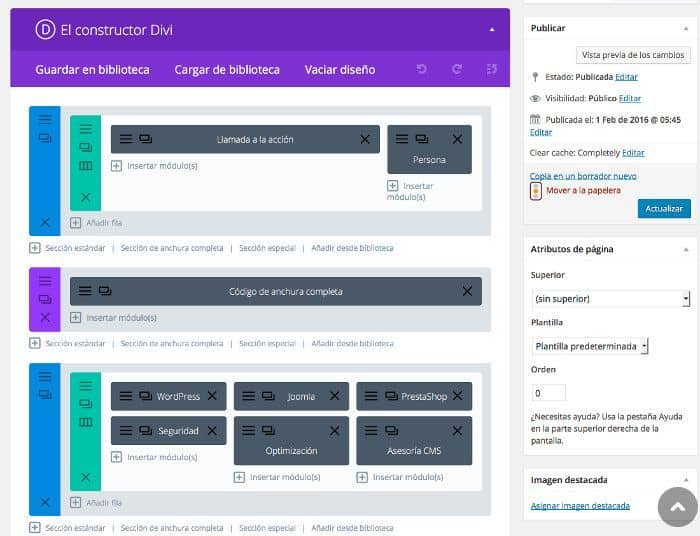The height and width of the screenshot is (536, 700).
Task: Open purple full-width section settings
Action: tap(45, 281)
